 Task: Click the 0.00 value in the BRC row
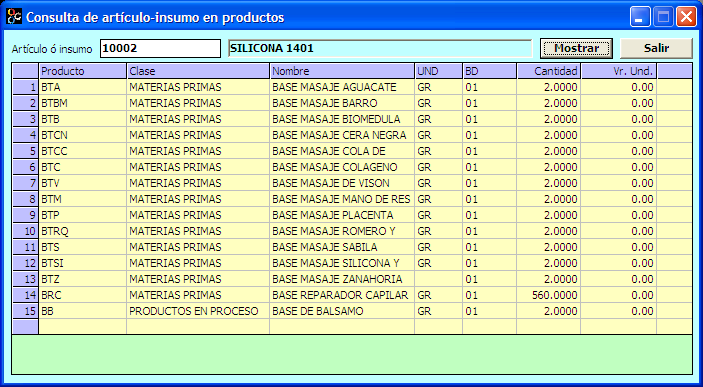619,295
